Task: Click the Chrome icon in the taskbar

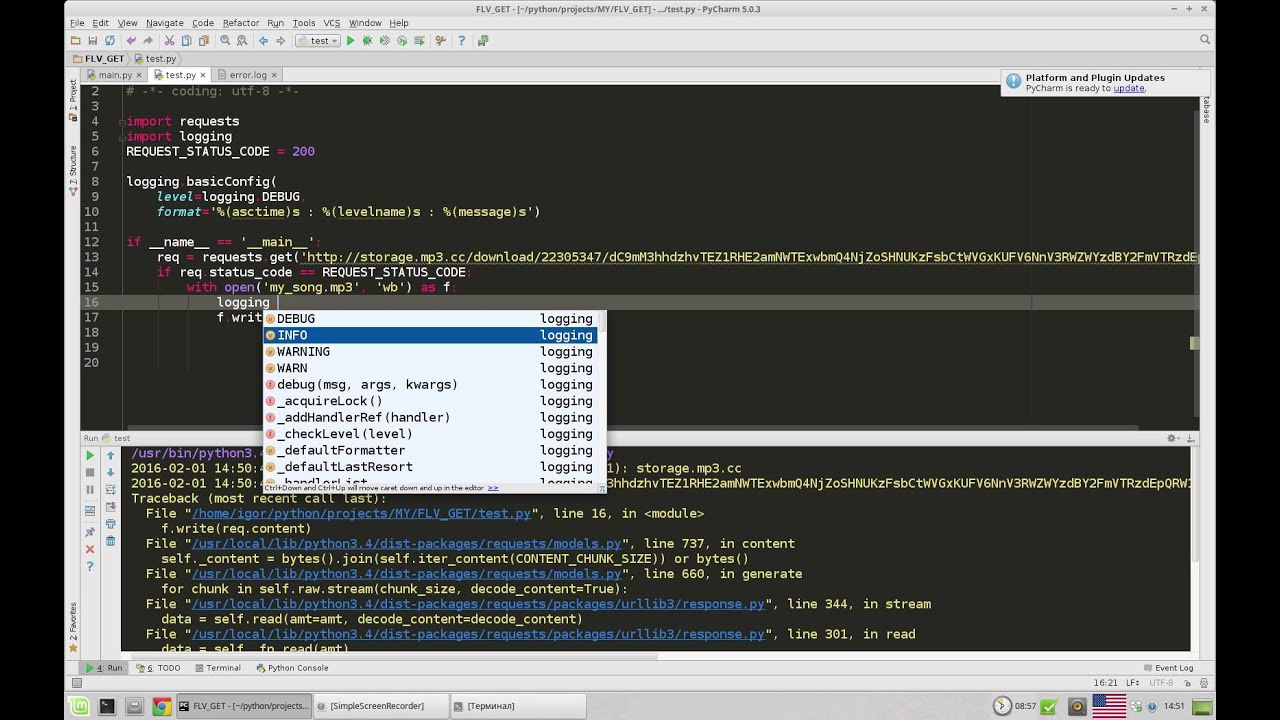Action: click(161, 706)
